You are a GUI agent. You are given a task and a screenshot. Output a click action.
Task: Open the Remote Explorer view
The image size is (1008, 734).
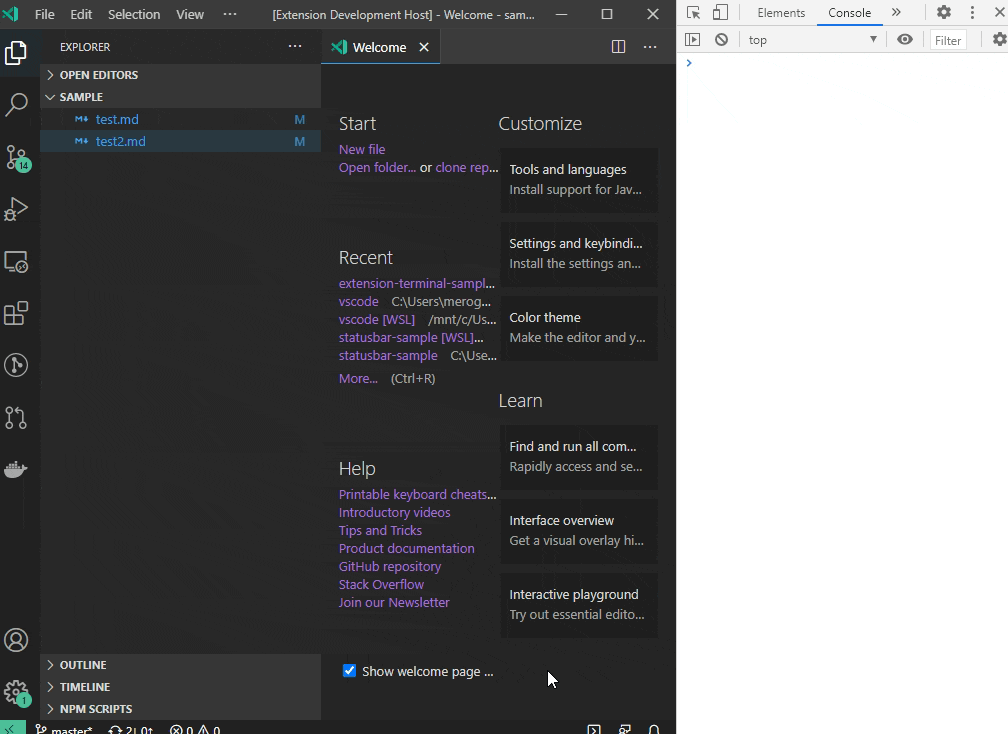16,262
